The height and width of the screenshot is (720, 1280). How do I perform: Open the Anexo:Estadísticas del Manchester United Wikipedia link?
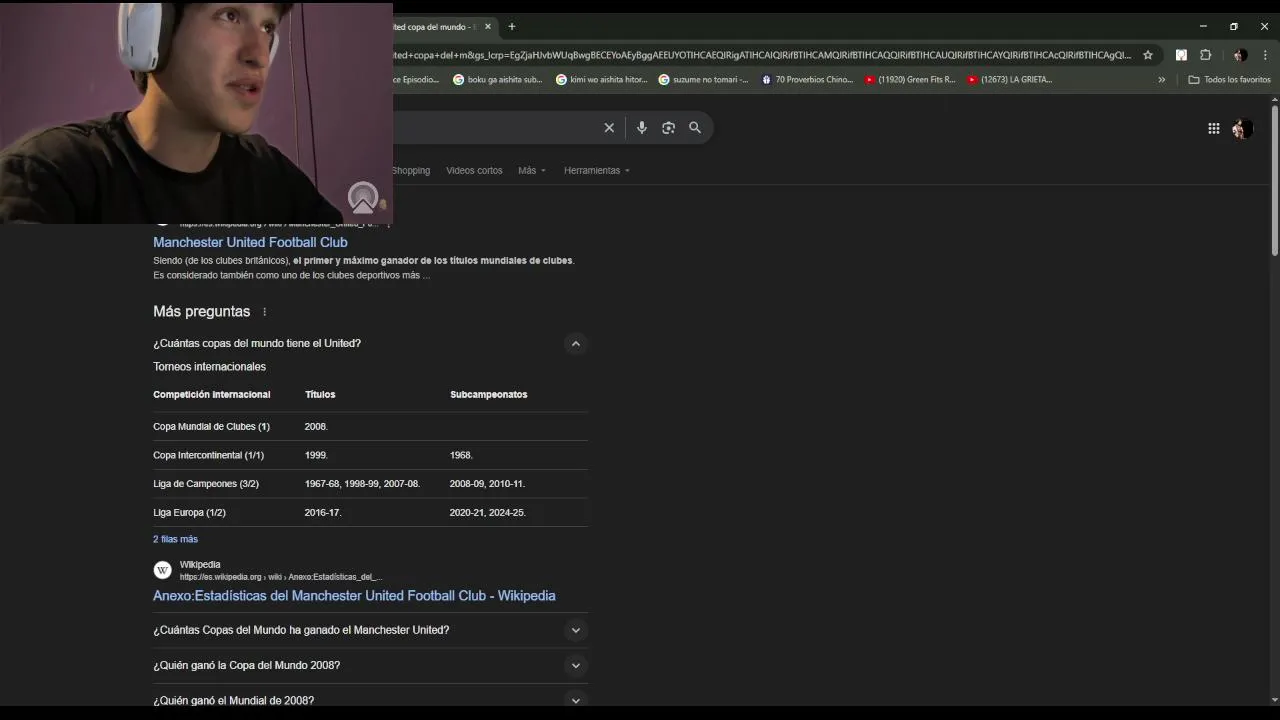[x=354, y=596]
